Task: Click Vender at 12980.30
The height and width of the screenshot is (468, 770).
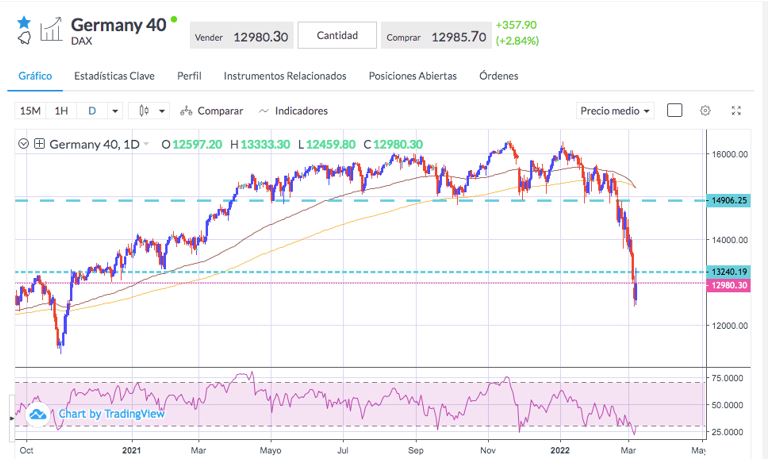Action: (242, 35)
